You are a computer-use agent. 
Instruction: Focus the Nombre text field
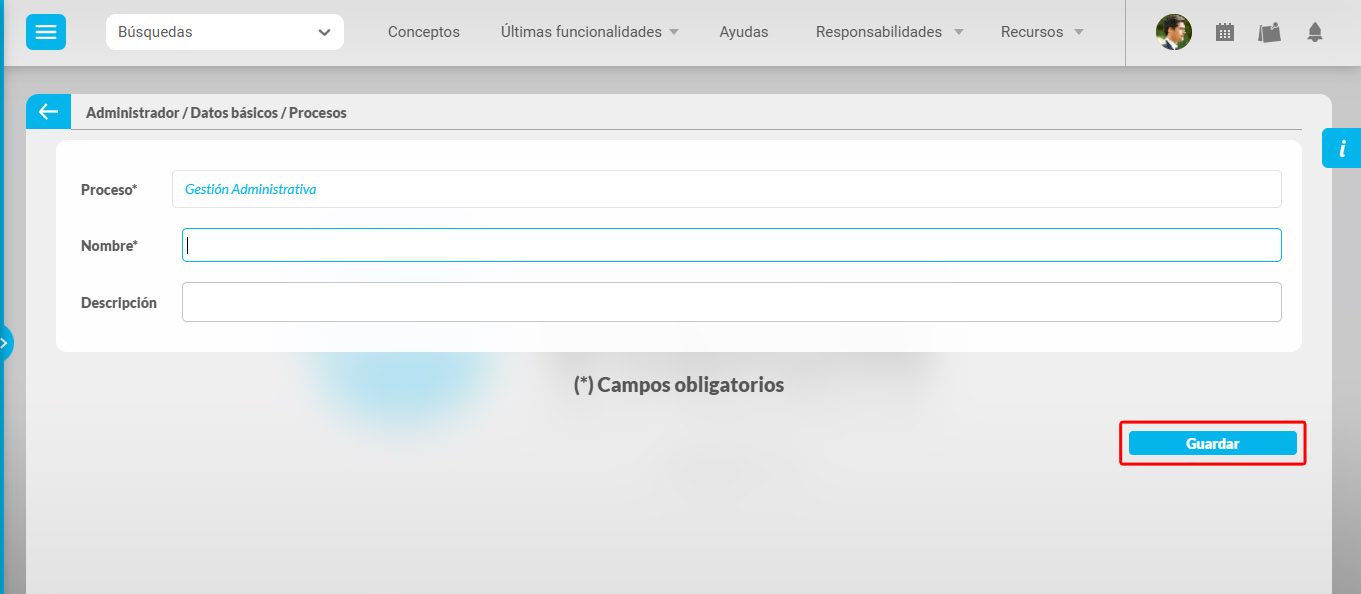coord(731,245)
